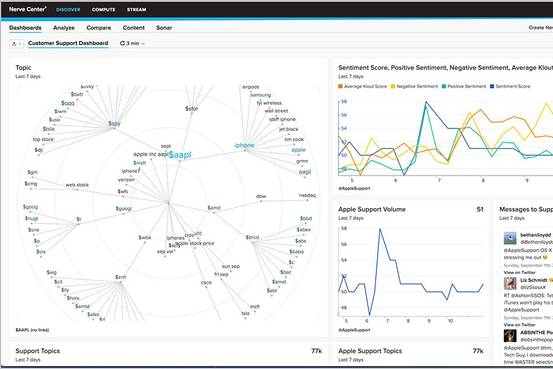553x369 pixels.
Task: Click the nasdaq topic node
Action: [x=307, y=195]
